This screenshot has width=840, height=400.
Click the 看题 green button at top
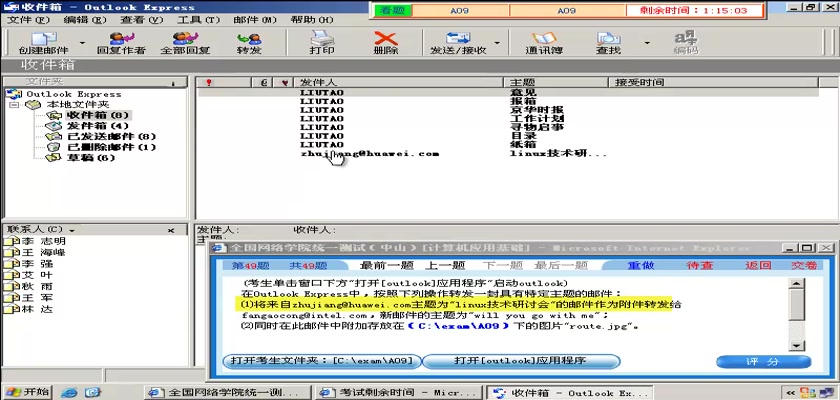(393, 11)
